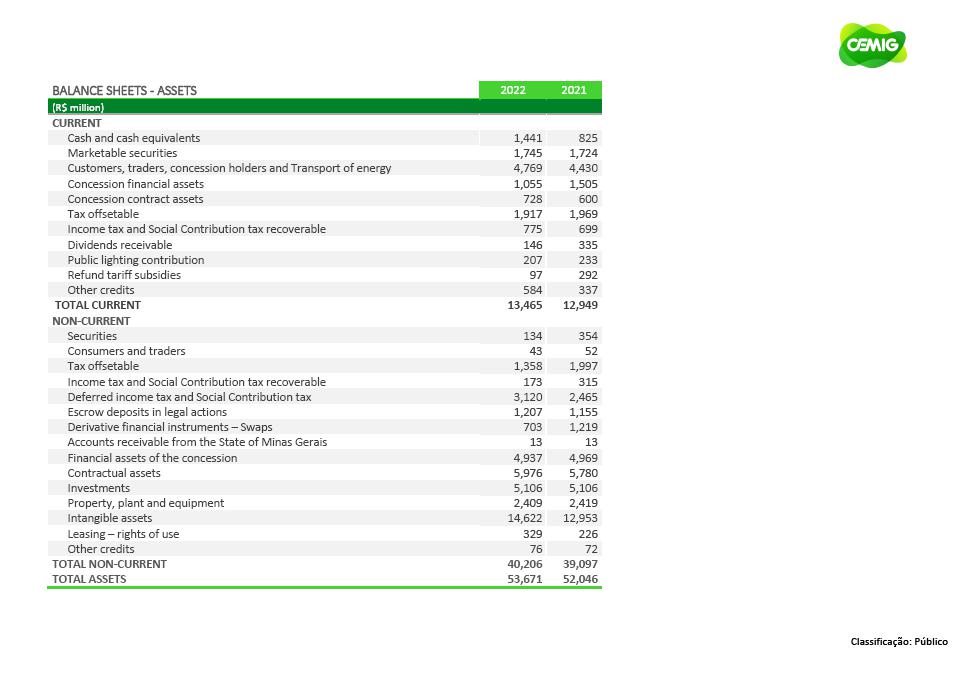Click the CEMIG logo
The image size is (954, 674).
[x=872, y=46]
